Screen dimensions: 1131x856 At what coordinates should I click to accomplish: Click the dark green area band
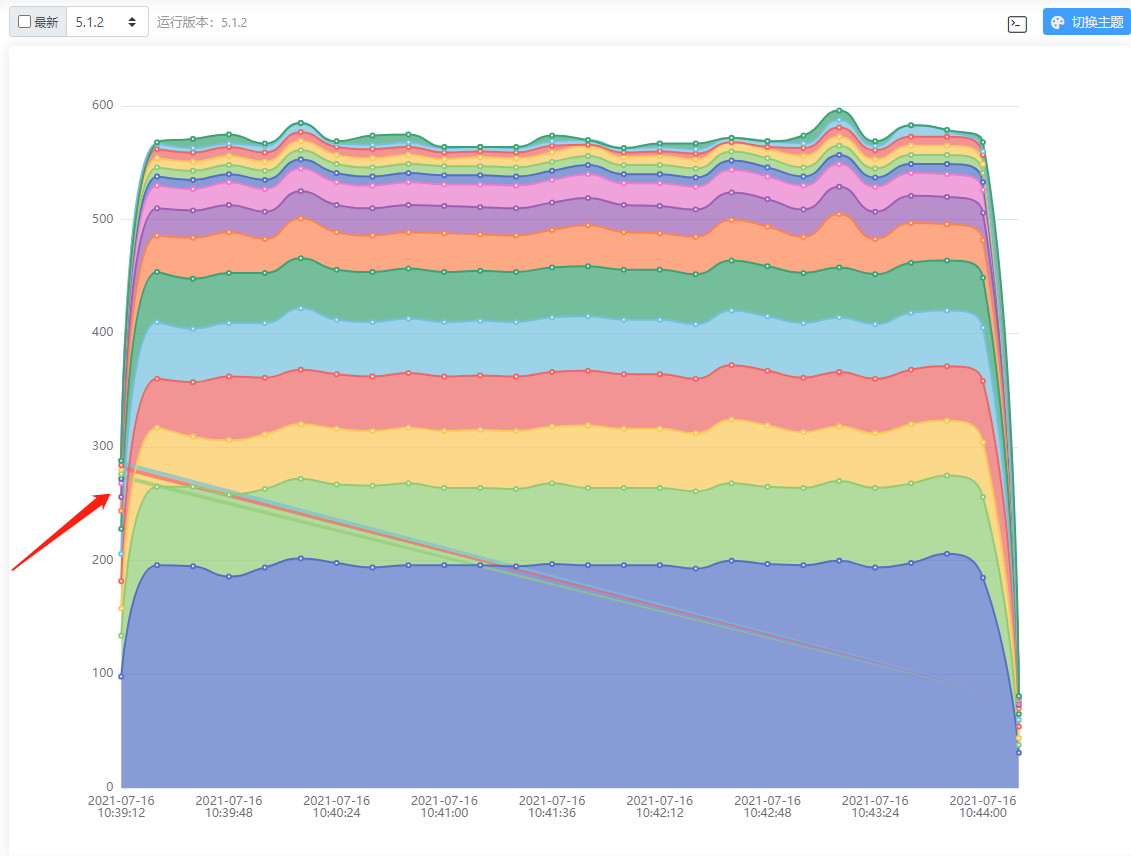570,292
